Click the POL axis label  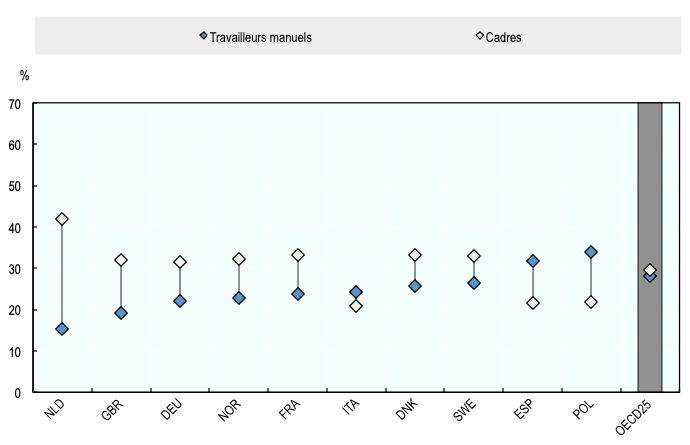point(587,414)
